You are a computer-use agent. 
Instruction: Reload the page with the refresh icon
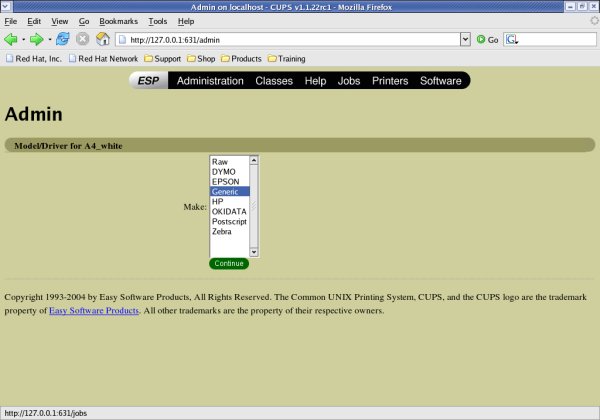pyautogui.click(x=62, y=40)
